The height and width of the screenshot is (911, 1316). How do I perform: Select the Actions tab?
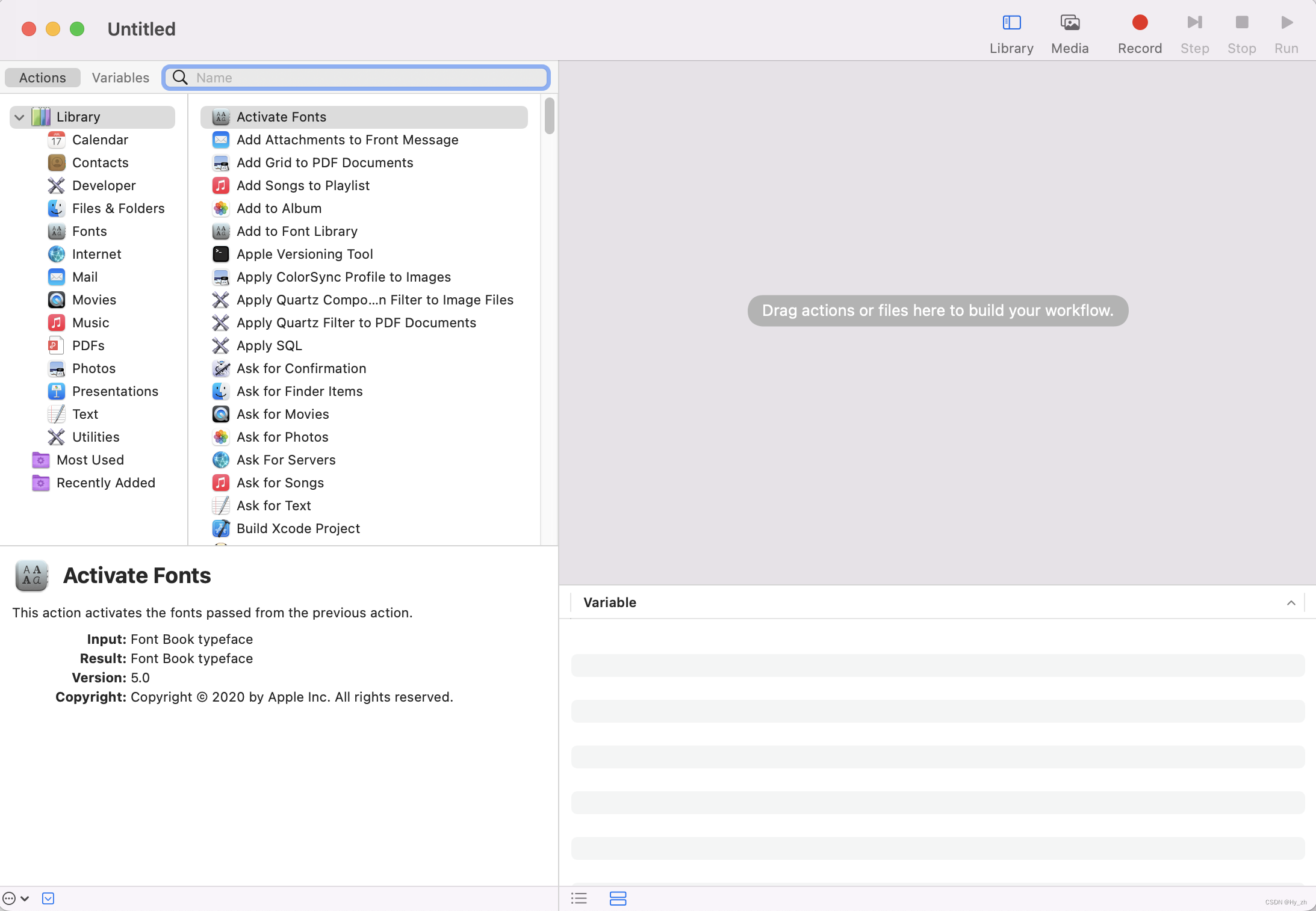(x=42, y=78)
